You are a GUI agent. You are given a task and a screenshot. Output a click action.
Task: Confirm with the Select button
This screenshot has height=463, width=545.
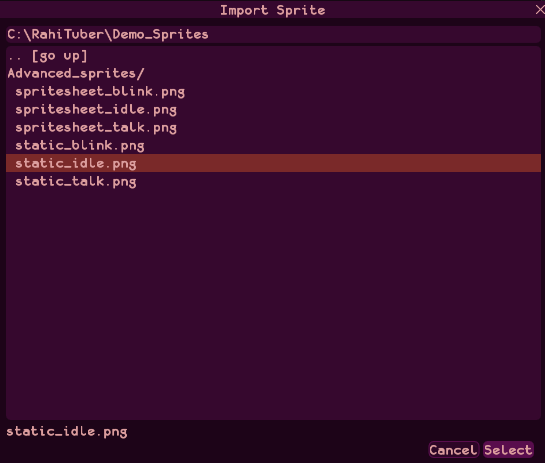coord(508,450)
